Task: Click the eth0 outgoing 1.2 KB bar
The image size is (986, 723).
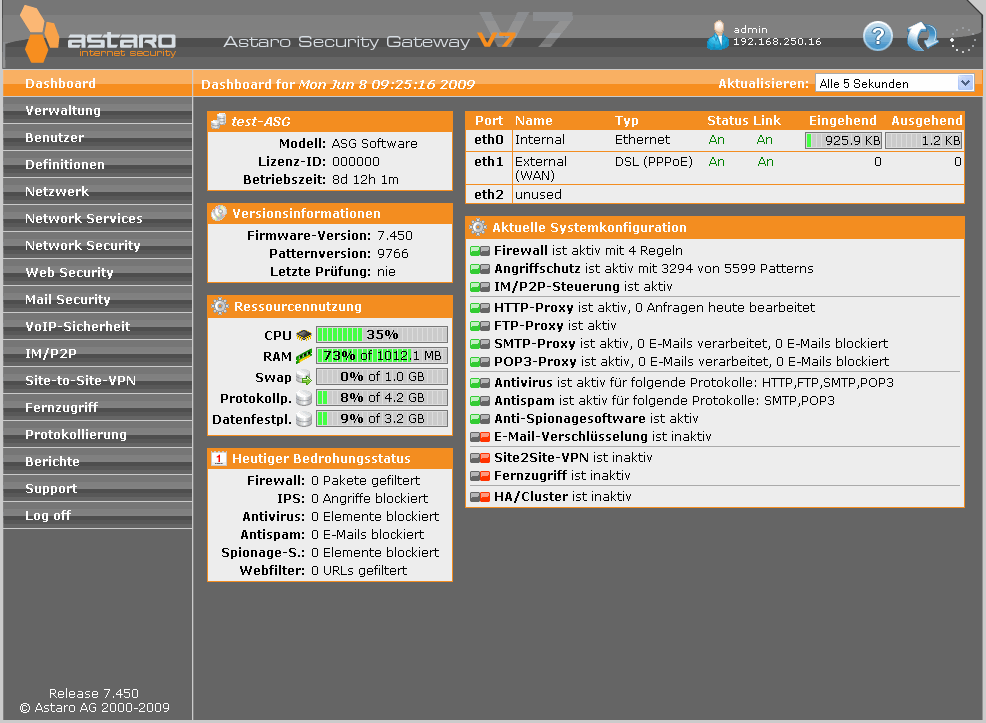Action: (923, 140)
